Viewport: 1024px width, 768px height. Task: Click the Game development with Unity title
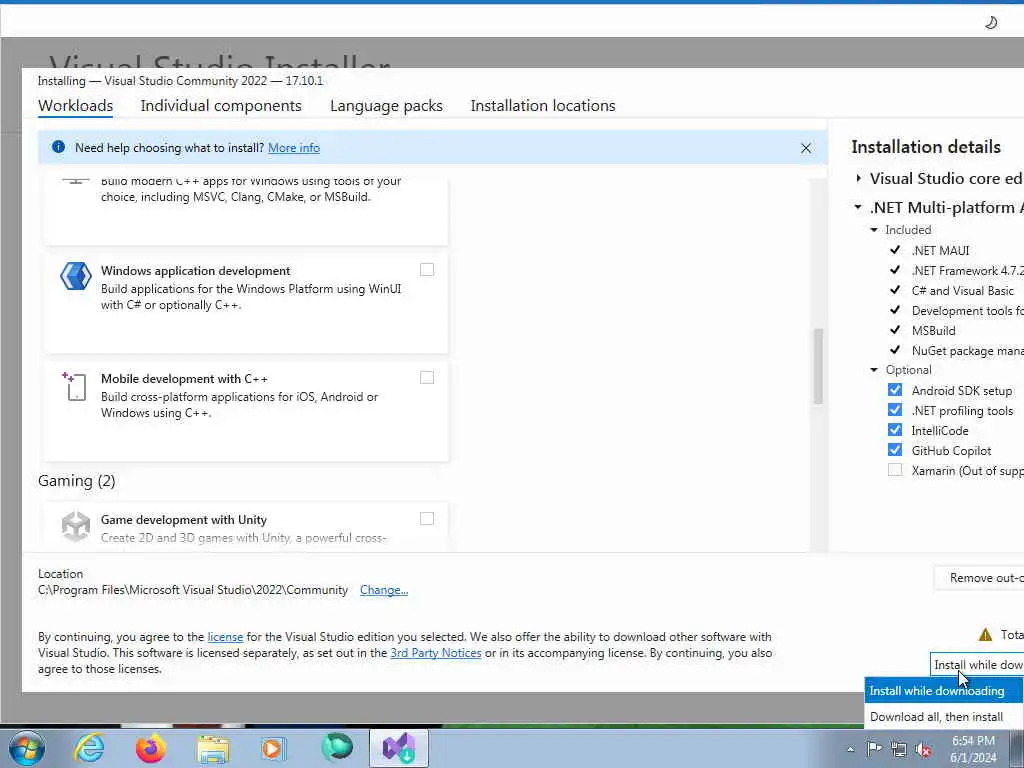(184, 520)
